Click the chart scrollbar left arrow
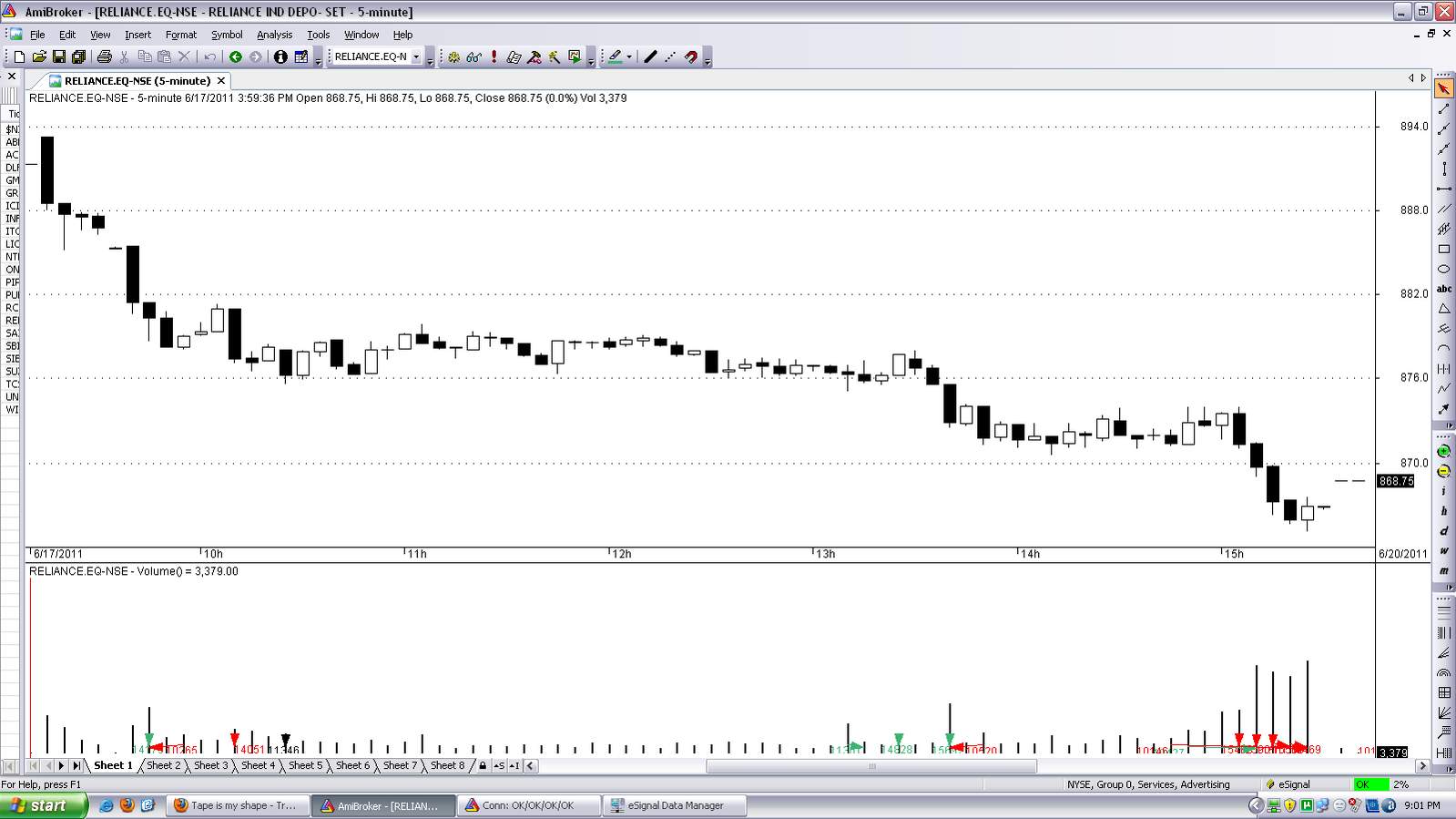Screen dimensions: 1456x819 pyautogui.click(x=531, y=766)
